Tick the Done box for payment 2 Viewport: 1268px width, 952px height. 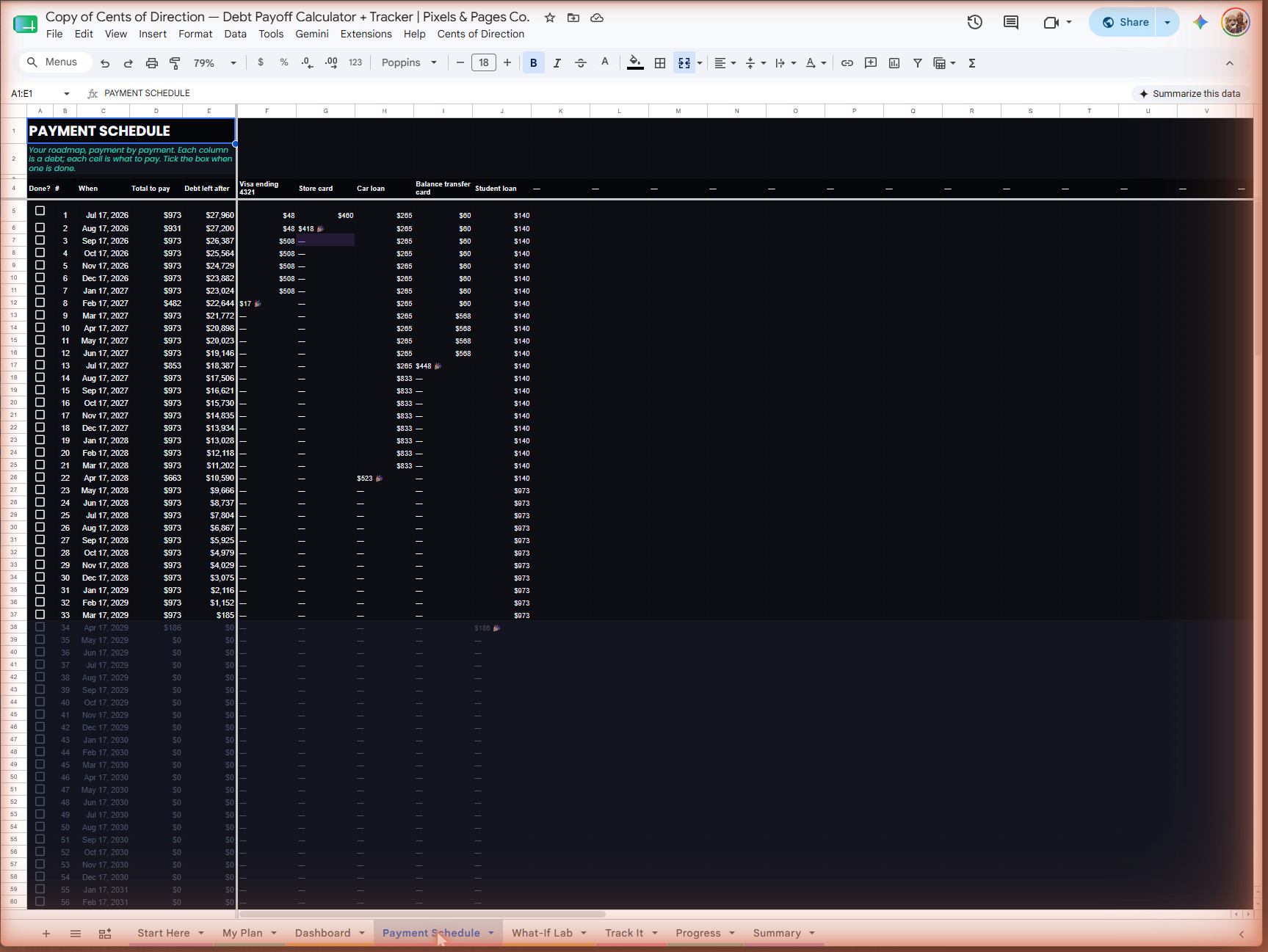pos(40,228)
